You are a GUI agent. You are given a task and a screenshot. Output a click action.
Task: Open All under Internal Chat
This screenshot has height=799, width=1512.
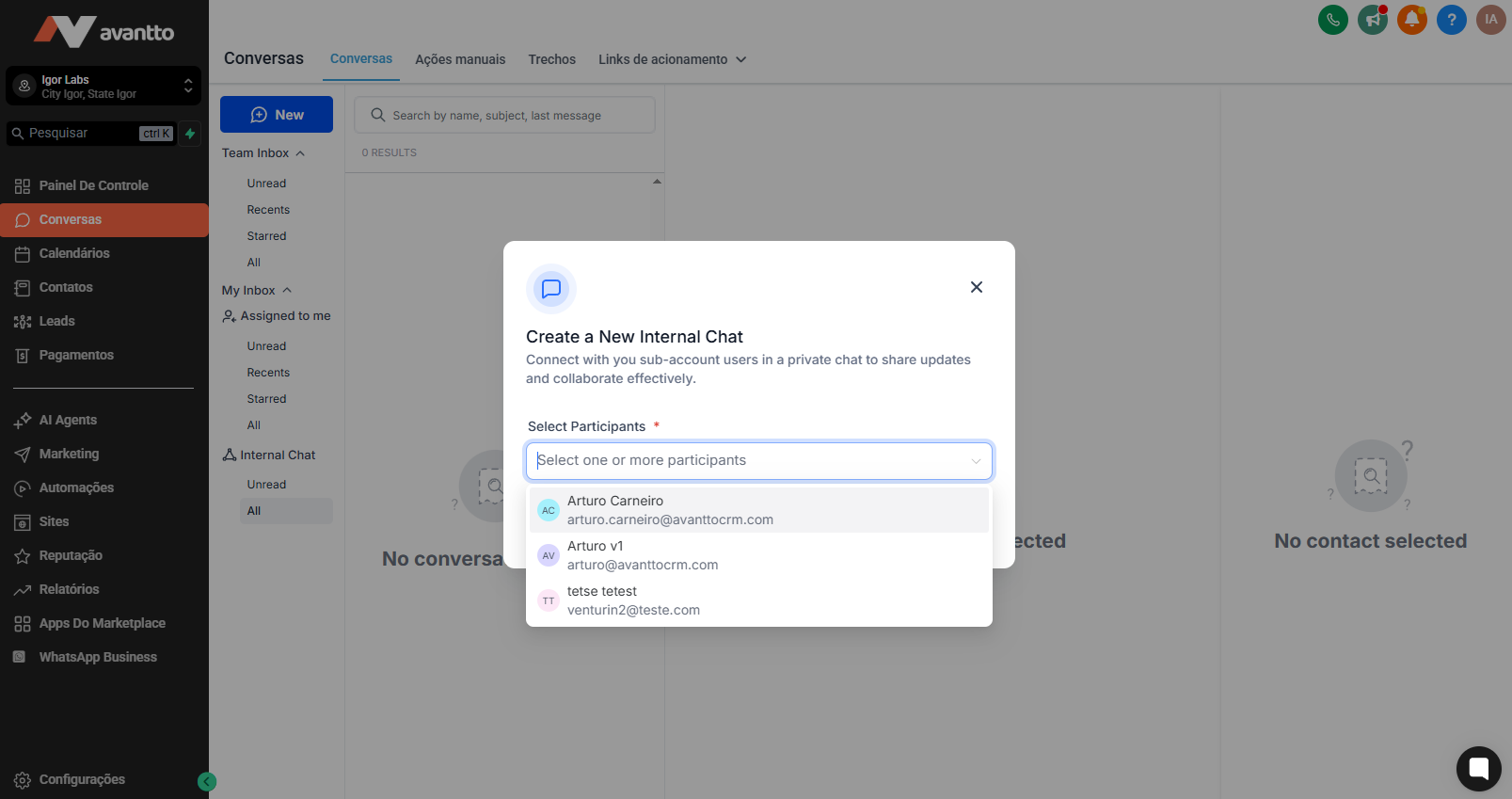286,511
